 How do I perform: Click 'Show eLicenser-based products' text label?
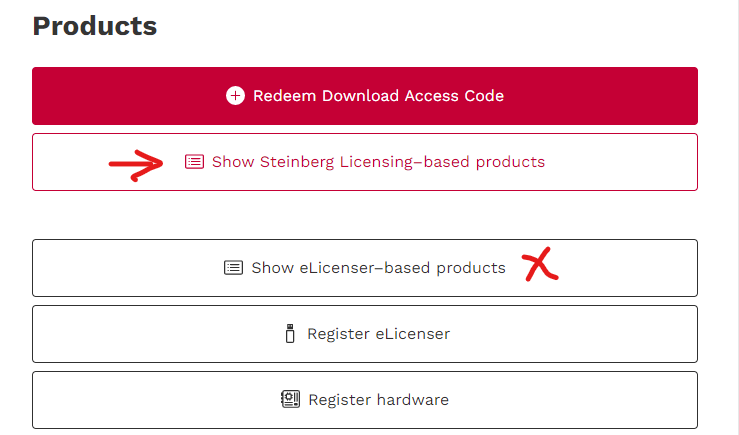tap(378, 268)
